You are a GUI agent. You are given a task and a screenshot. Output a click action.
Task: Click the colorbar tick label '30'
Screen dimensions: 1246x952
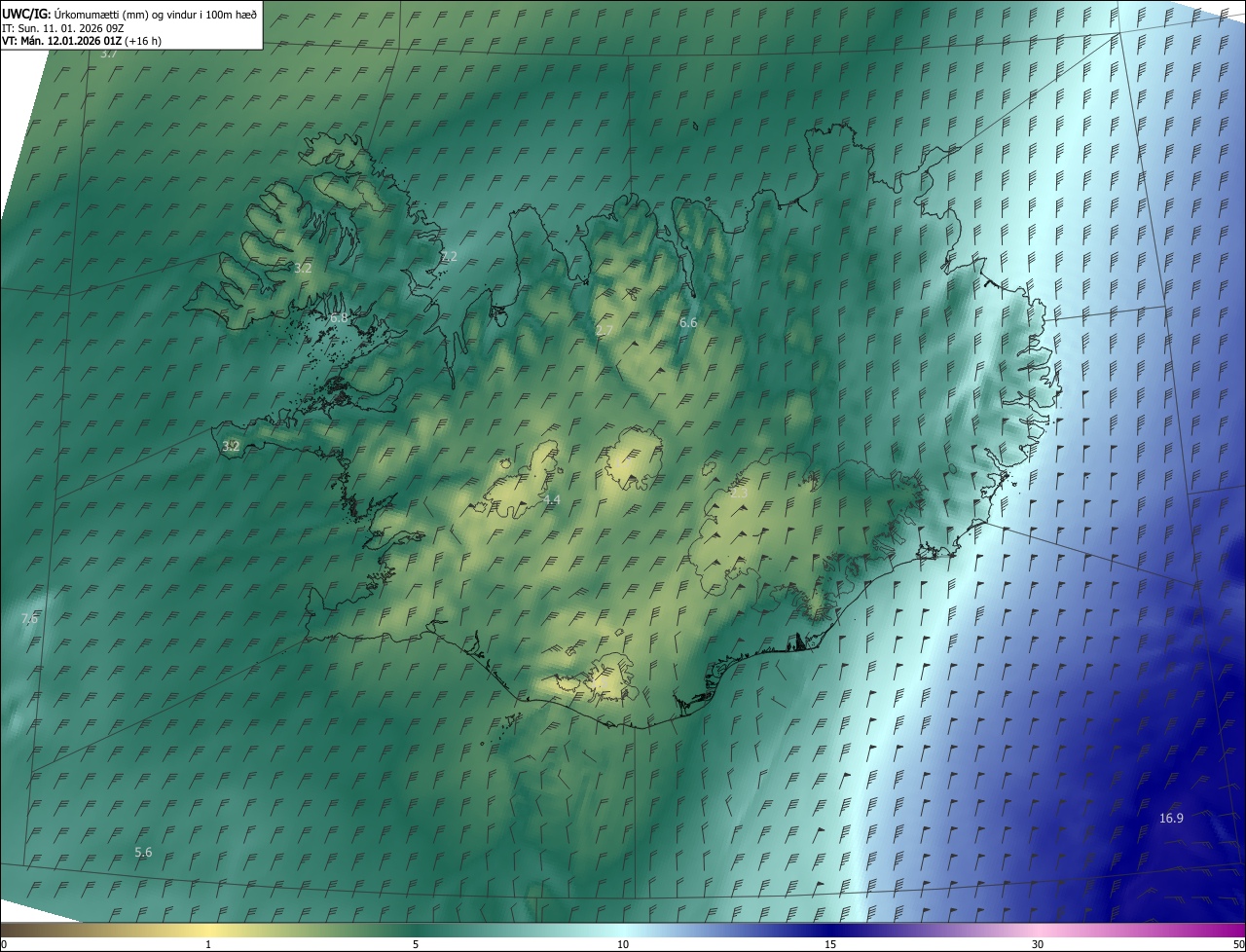(1038, 945)
